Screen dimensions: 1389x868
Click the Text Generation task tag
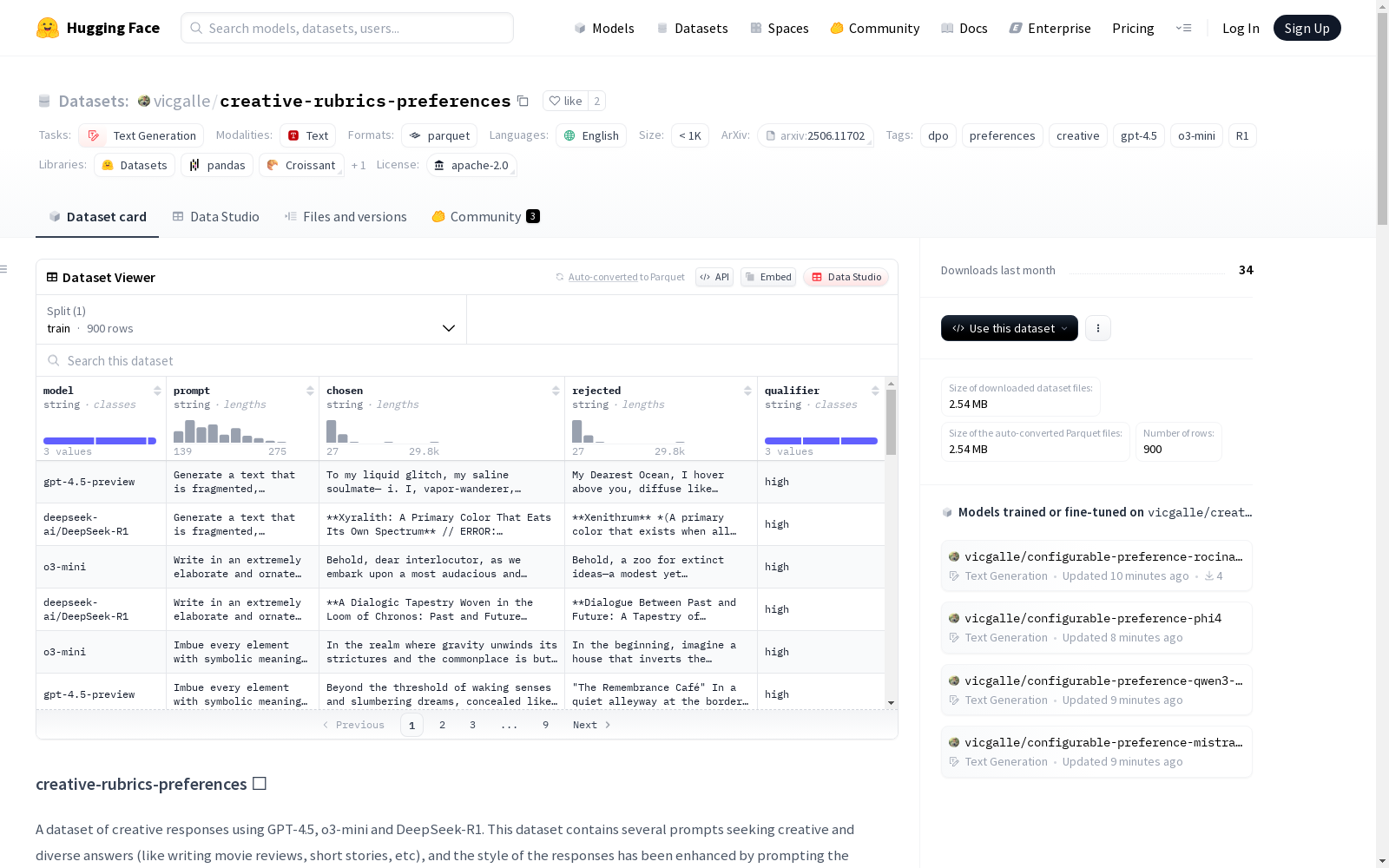click(142, 135)
